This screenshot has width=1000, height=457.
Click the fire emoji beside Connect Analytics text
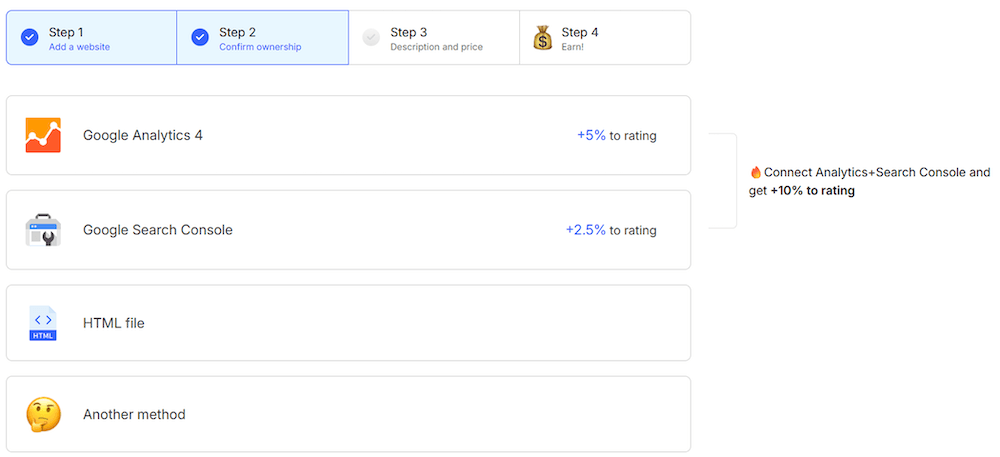756,172
